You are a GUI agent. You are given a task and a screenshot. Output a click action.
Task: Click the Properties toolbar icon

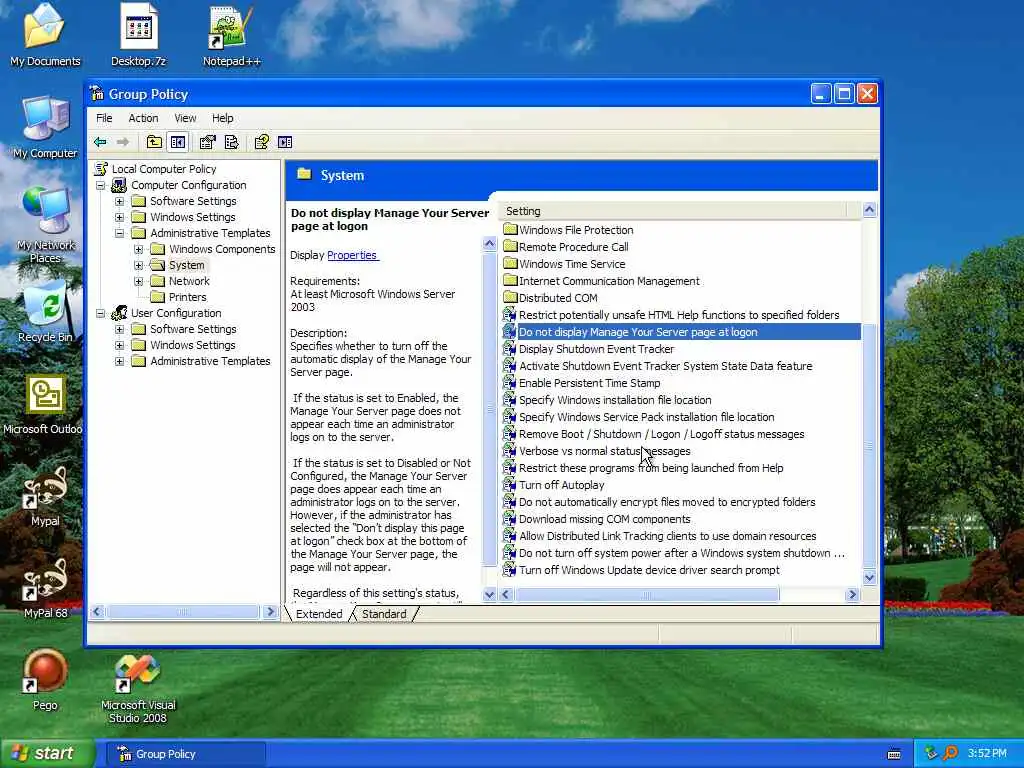coord(208,142)
